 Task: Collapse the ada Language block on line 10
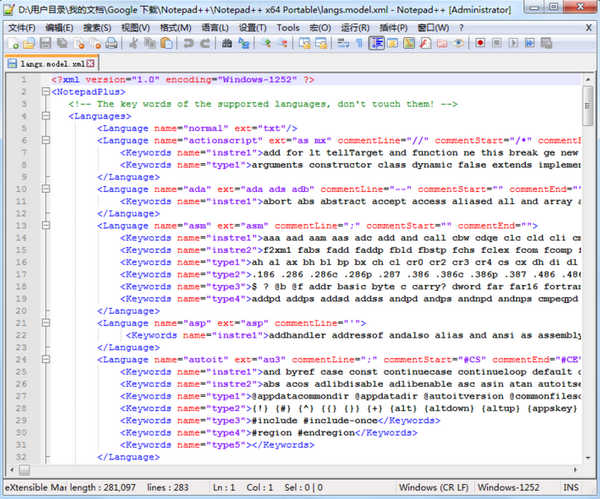point(46,189)
